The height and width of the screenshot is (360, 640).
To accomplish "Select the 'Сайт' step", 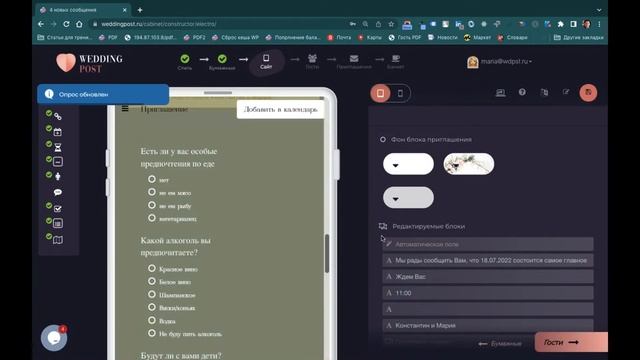I will [266, 62].
